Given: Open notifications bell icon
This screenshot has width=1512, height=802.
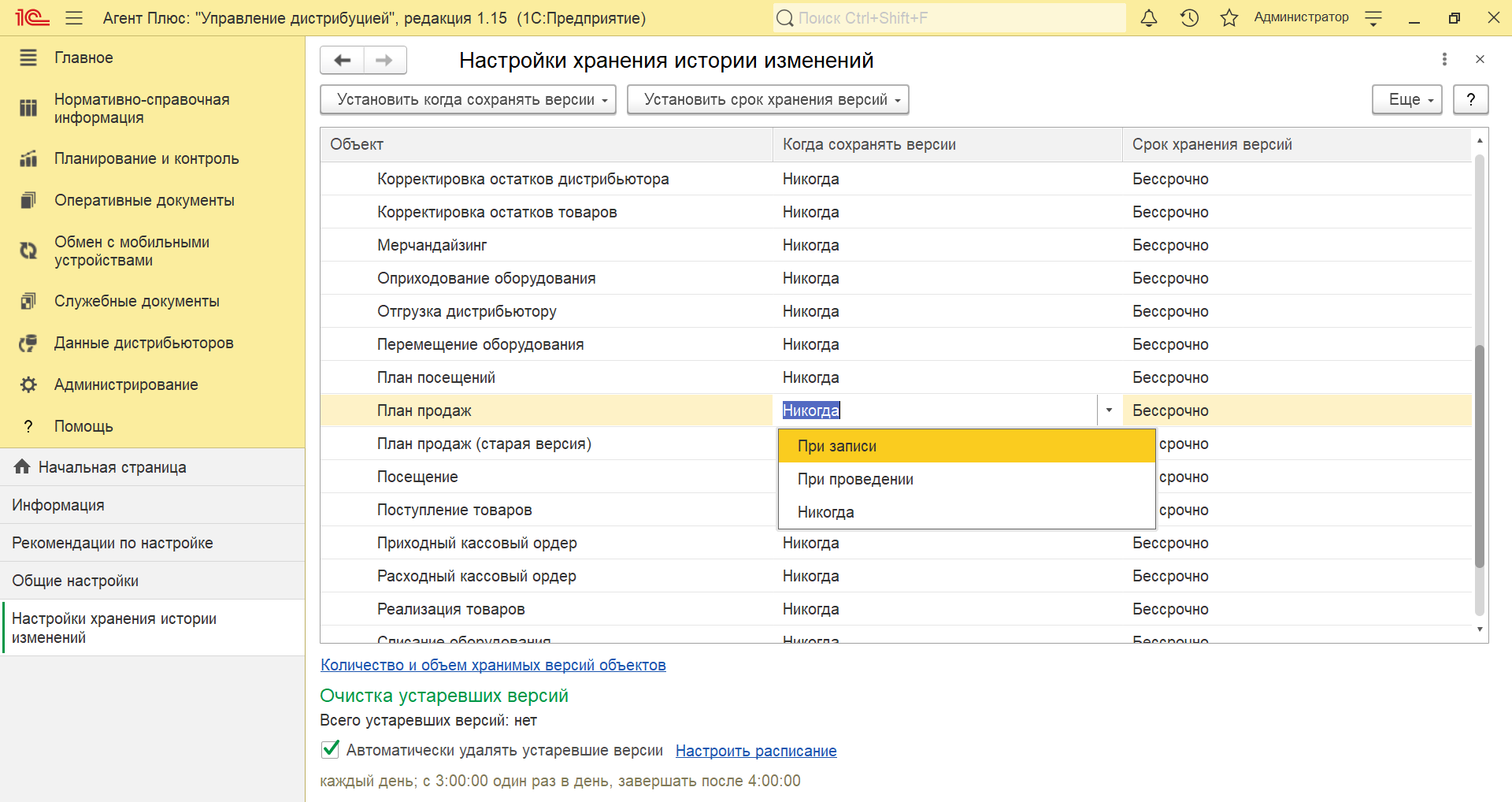Looking at the screenshot, I should (1149, 17).
